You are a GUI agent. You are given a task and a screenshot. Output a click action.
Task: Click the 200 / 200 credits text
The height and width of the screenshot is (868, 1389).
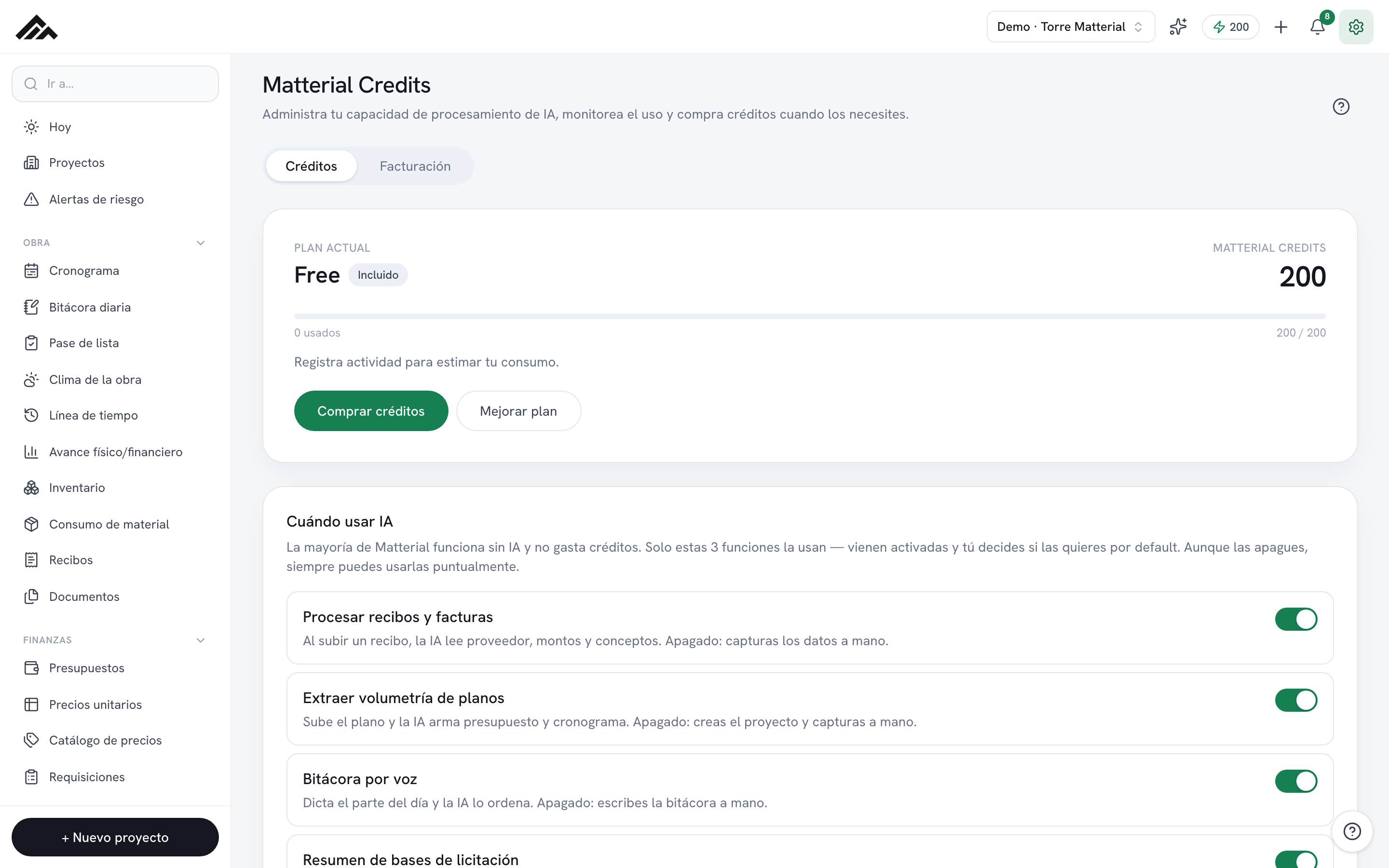coord(1301,333)
